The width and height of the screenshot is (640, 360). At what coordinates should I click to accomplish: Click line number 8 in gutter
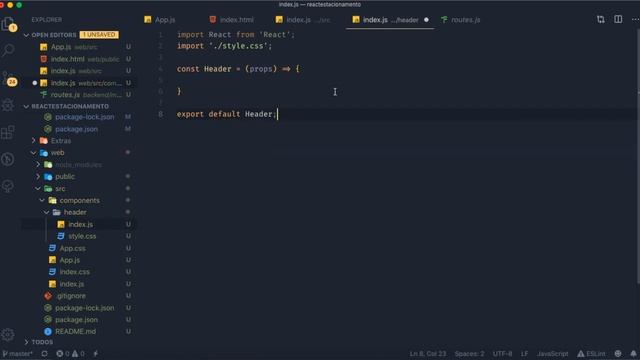click(160, 114)
